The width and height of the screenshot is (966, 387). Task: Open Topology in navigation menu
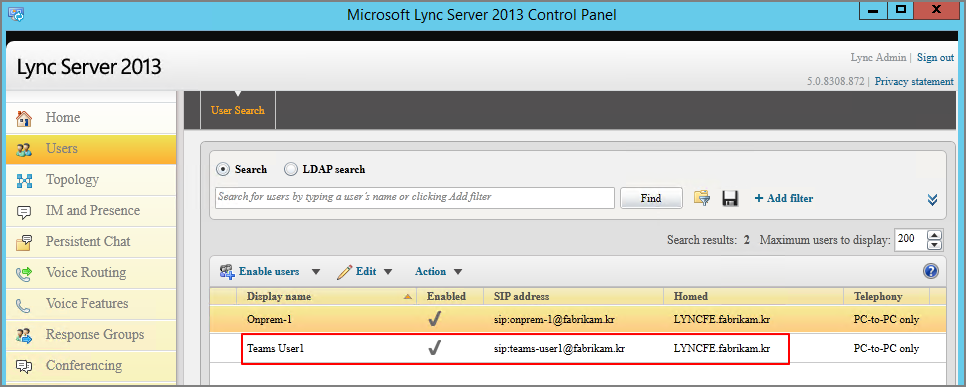pyautogui.click(x=91, y=180)
